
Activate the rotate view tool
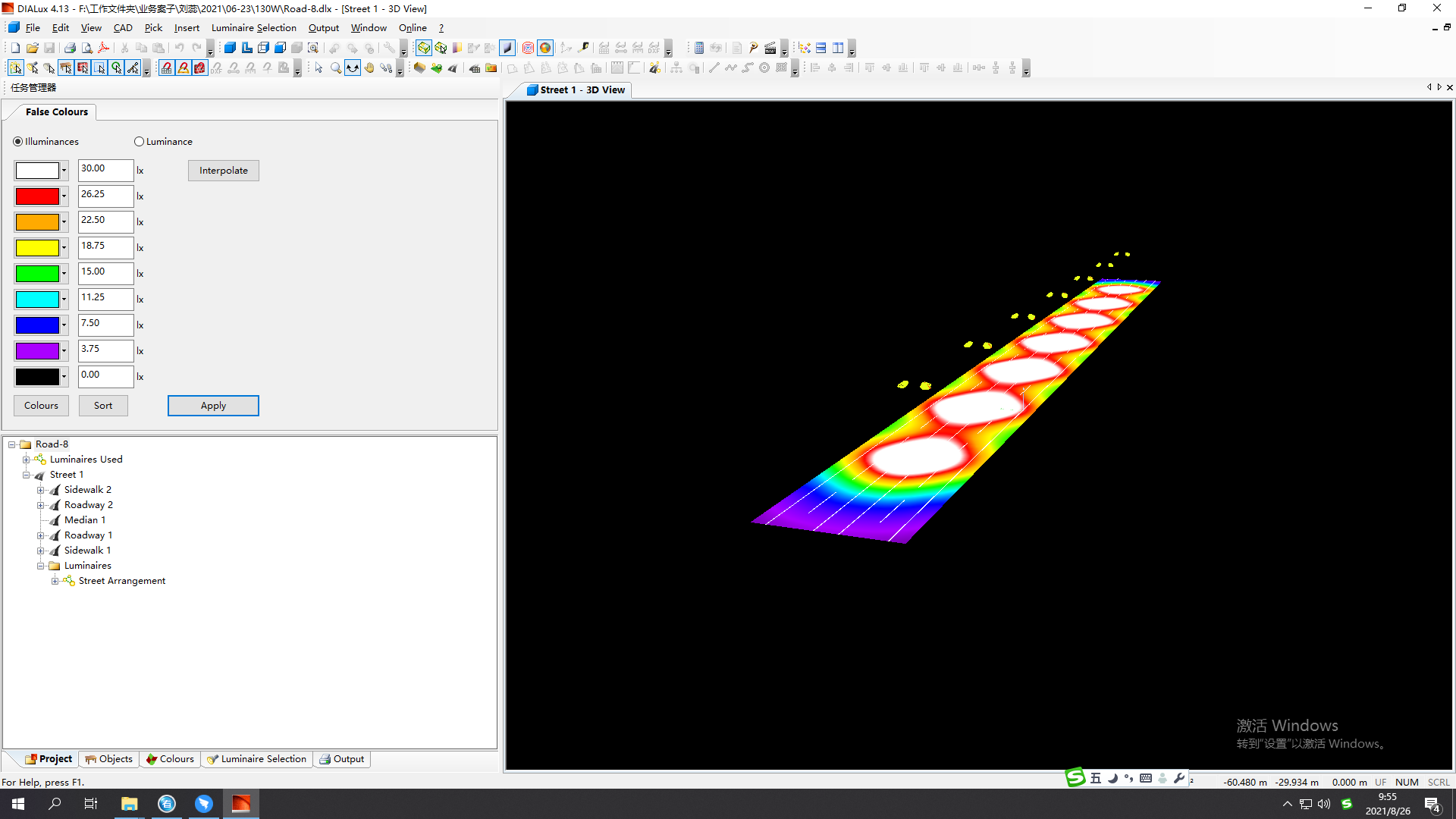[x=353, y=67]
